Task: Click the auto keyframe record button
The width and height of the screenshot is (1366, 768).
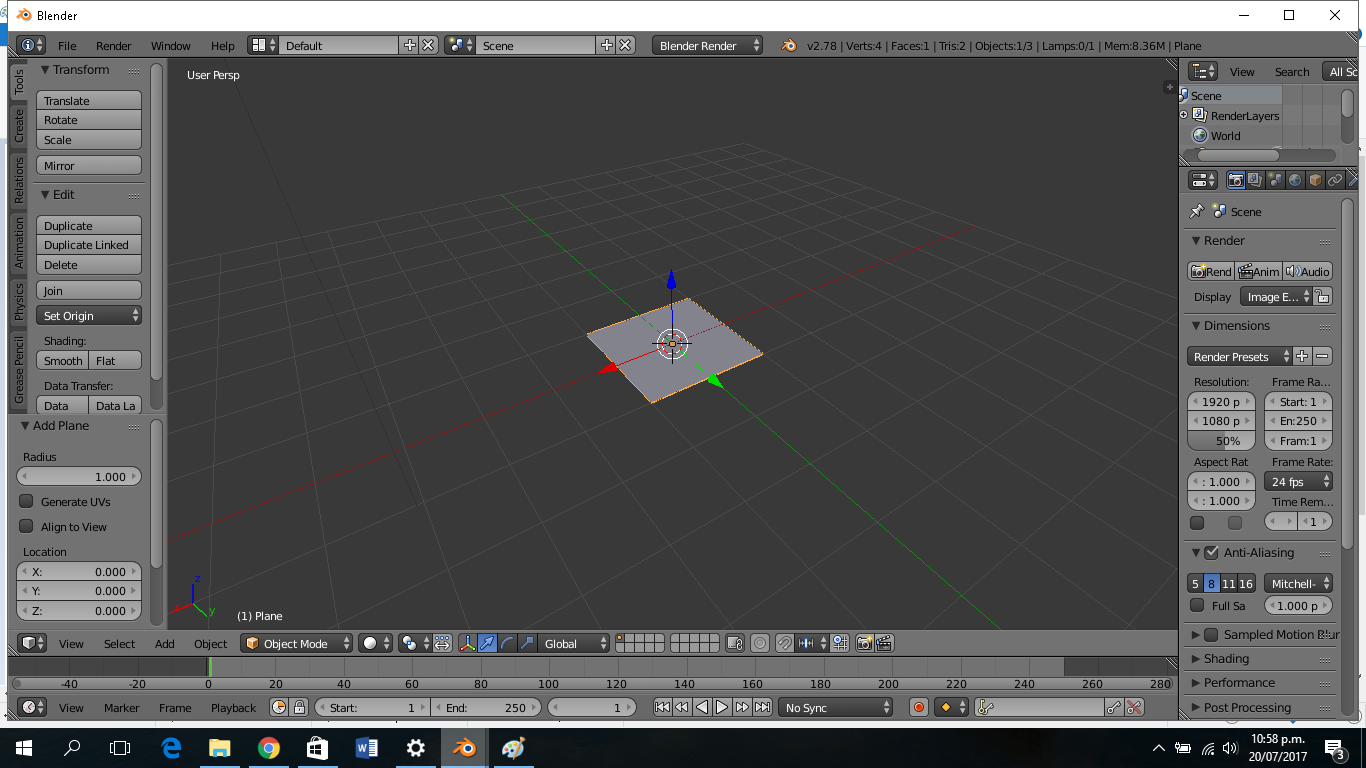Action: pos(919,708)
